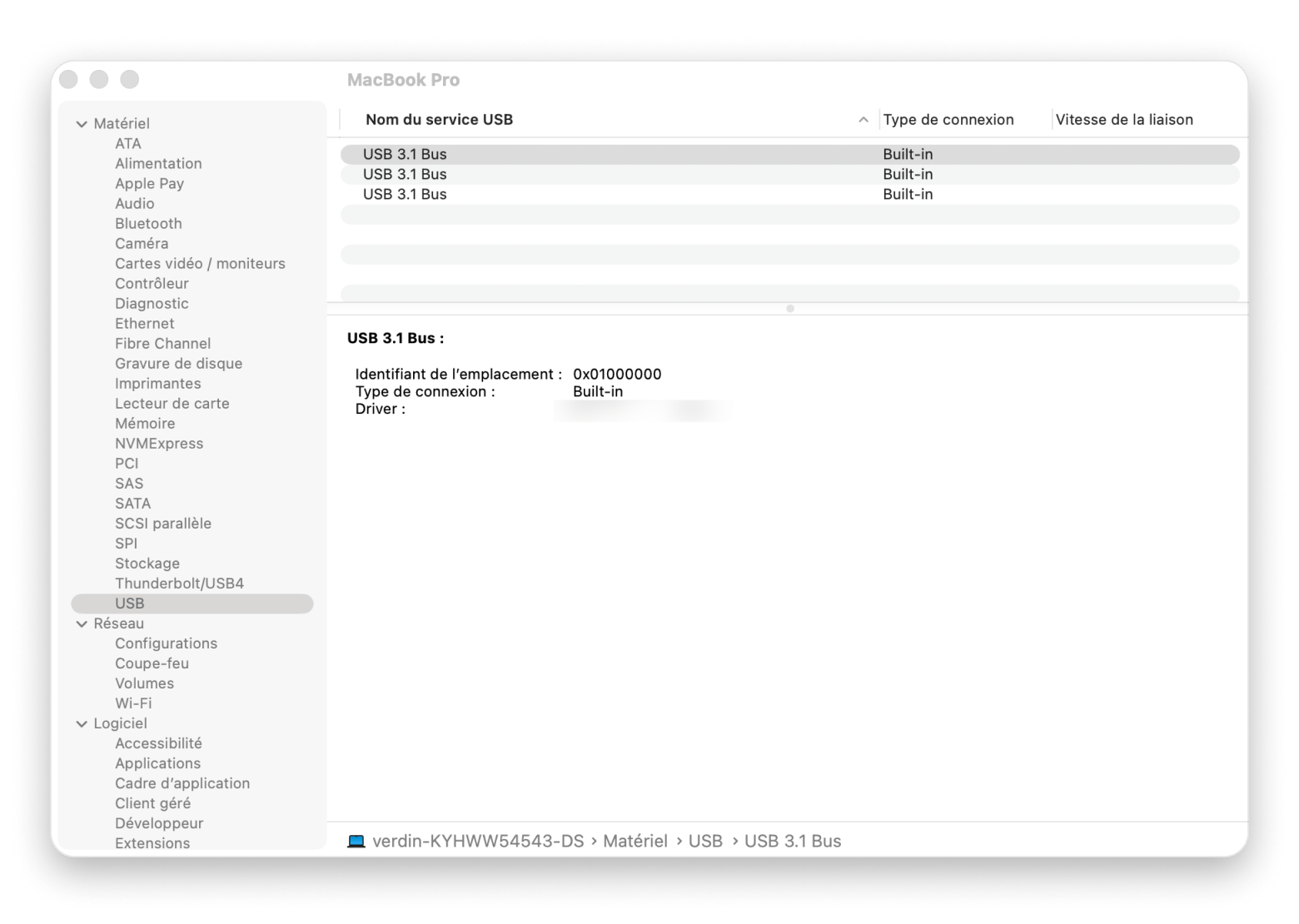Select the highlighted USB 3.1 Bus table row
The height and width of the screenshot is (924, 1299).
point(790,155)
